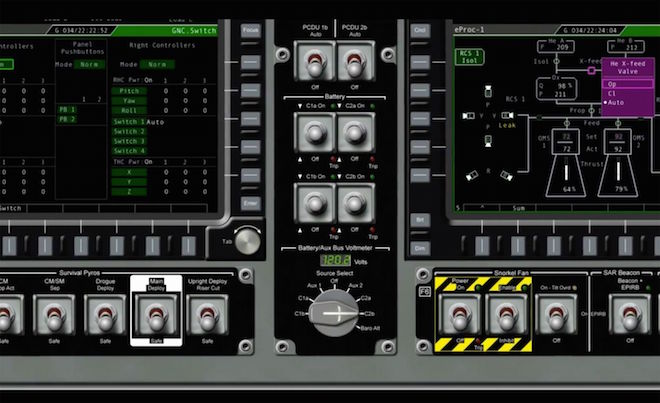Adjust the OMS 2 thrust bar
Viewport: 660px width, 403px height.
618,169
